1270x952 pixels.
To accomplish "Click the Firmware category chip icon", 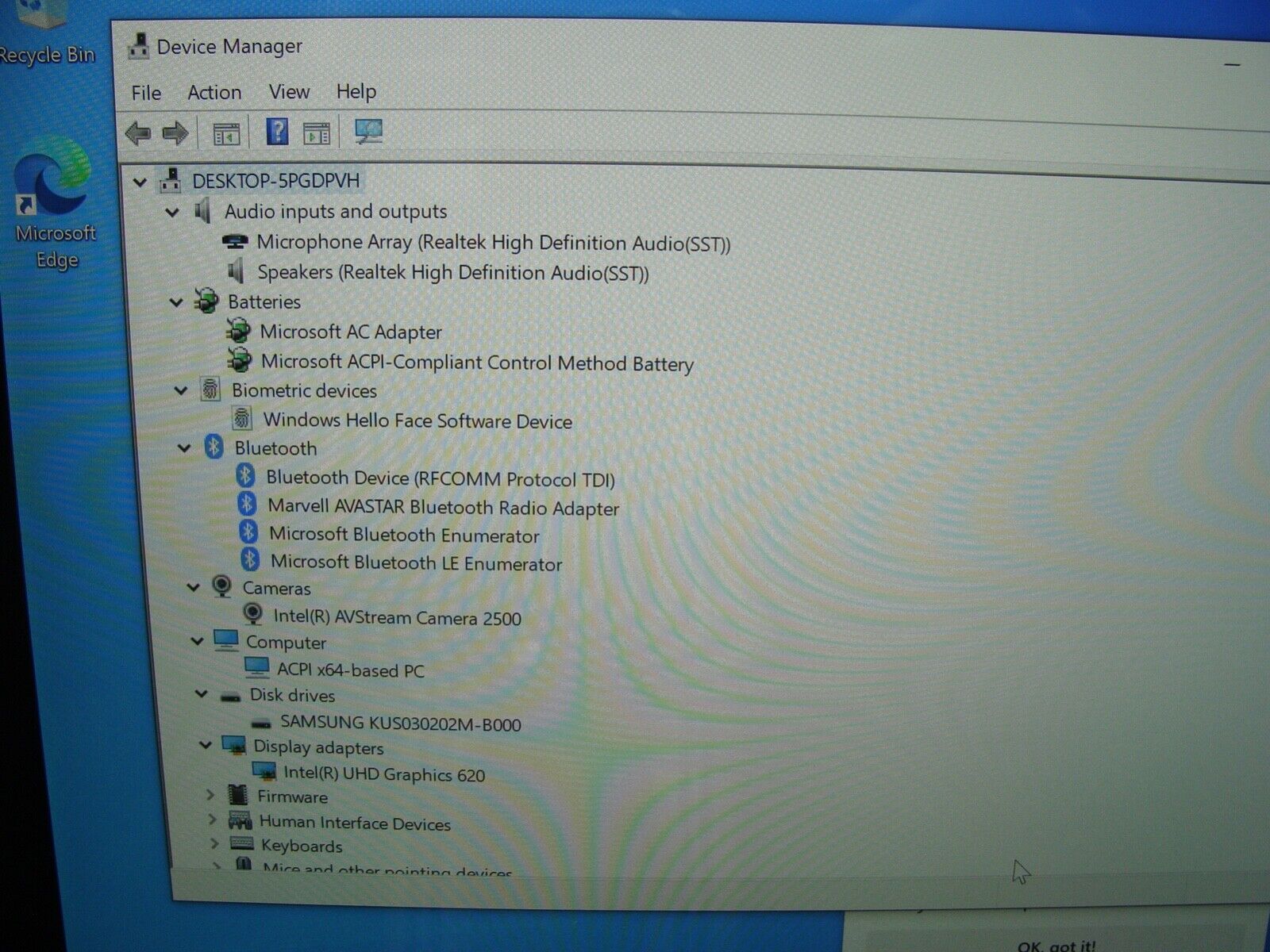I will click(x=237, y=795).
